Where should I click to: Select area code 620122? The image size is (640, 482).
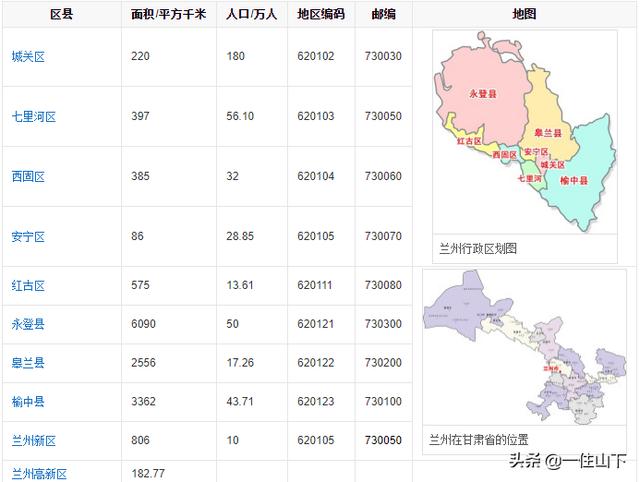click(316, 362)
